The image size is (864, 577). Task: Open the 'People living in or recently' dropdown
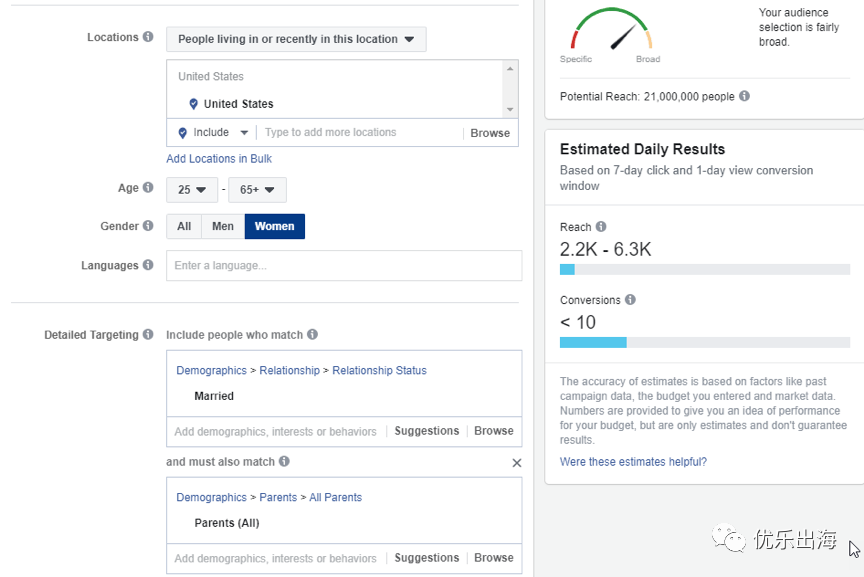point(296,39)
